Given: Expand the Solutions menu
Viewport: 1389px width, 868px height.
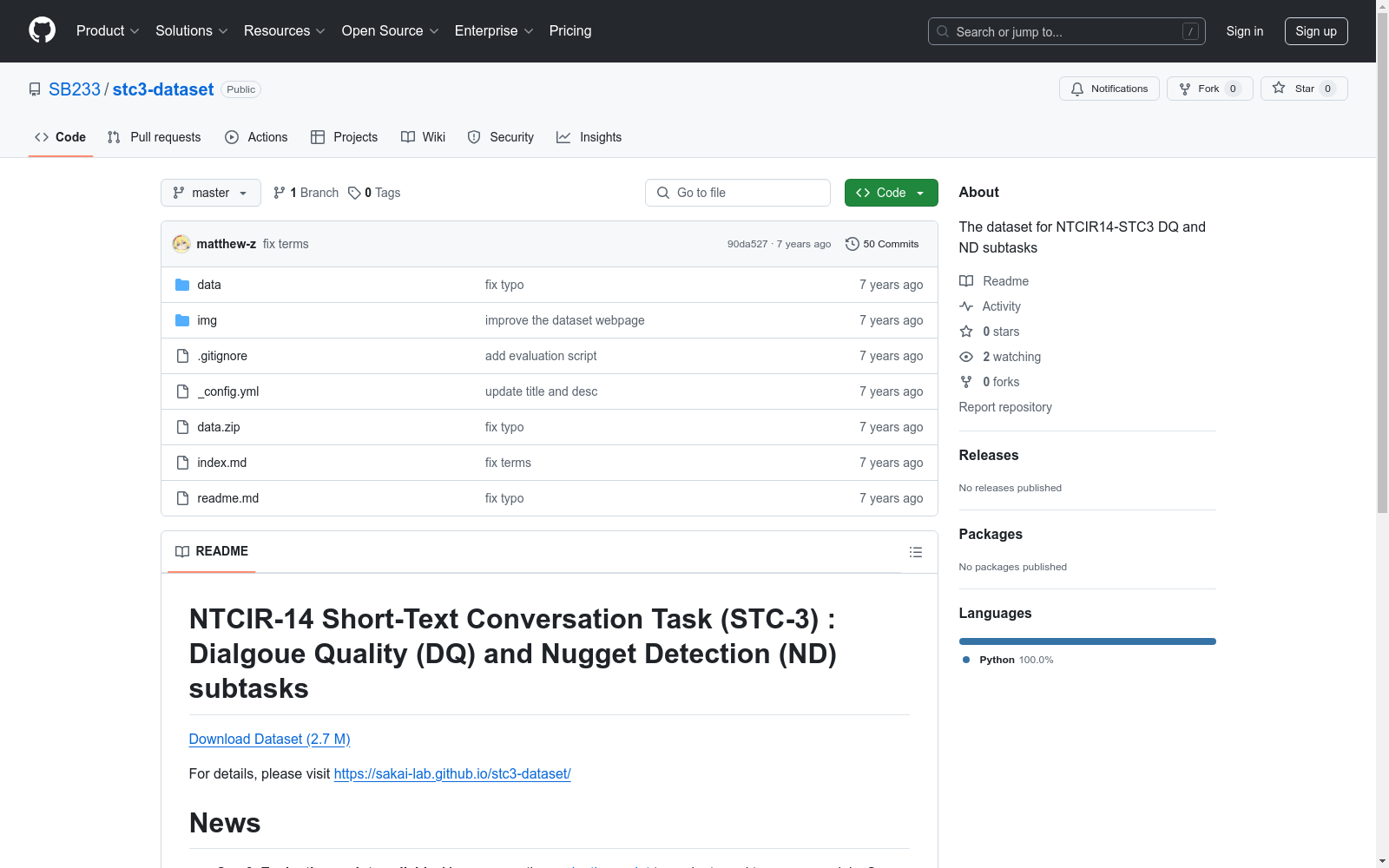Looking at the screenshot, I should (192, 31).
